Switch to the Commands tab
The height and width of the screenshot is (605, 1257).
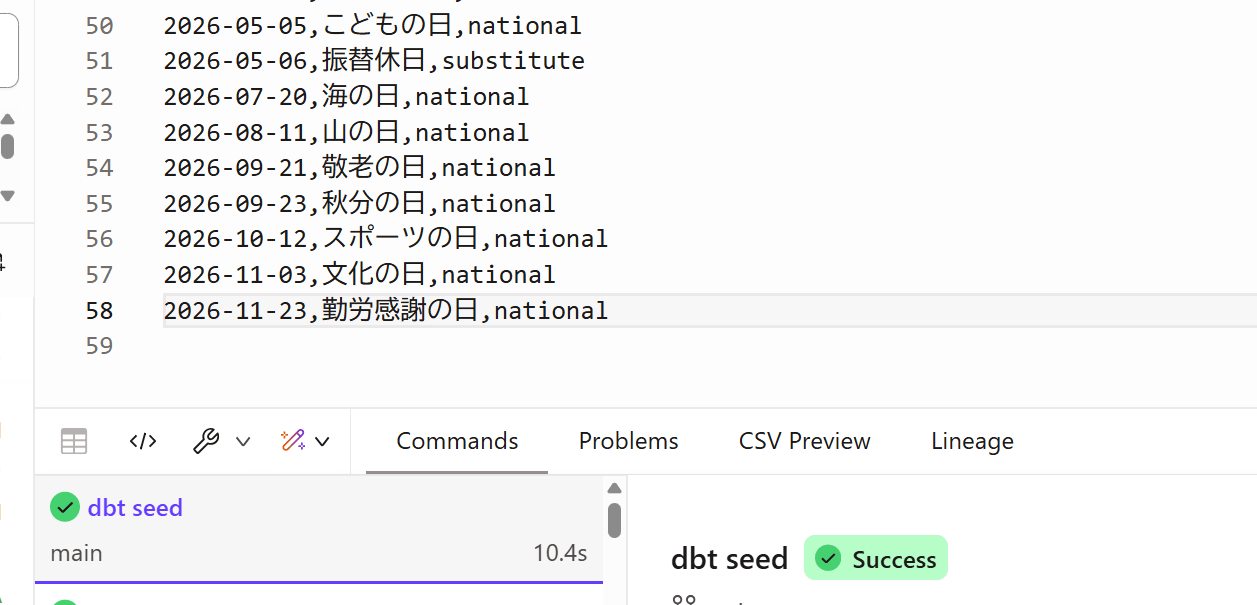click(x=457, y=441)
